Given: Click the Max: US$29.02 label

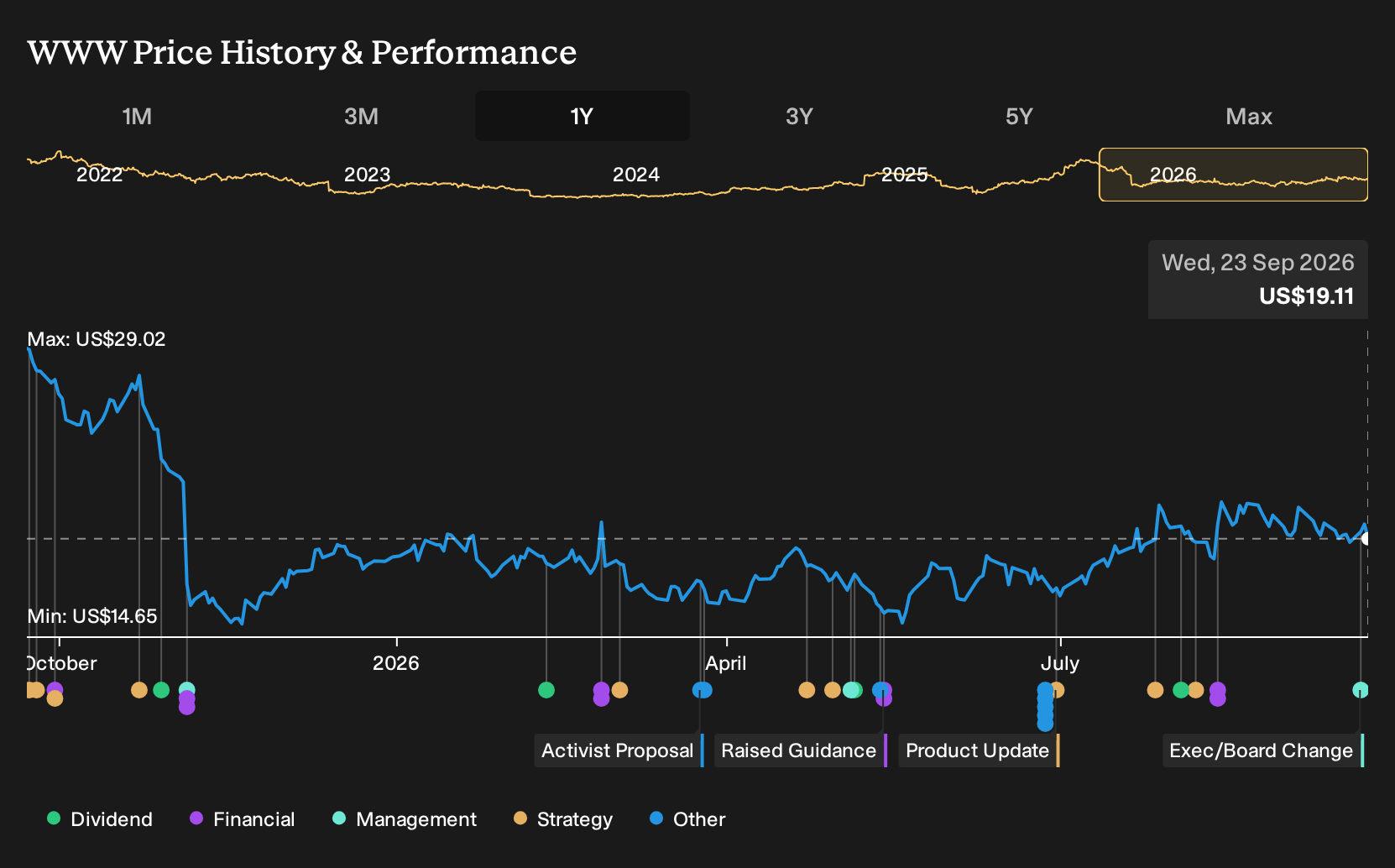Looking at the screenshot, I should click(97, 339).
